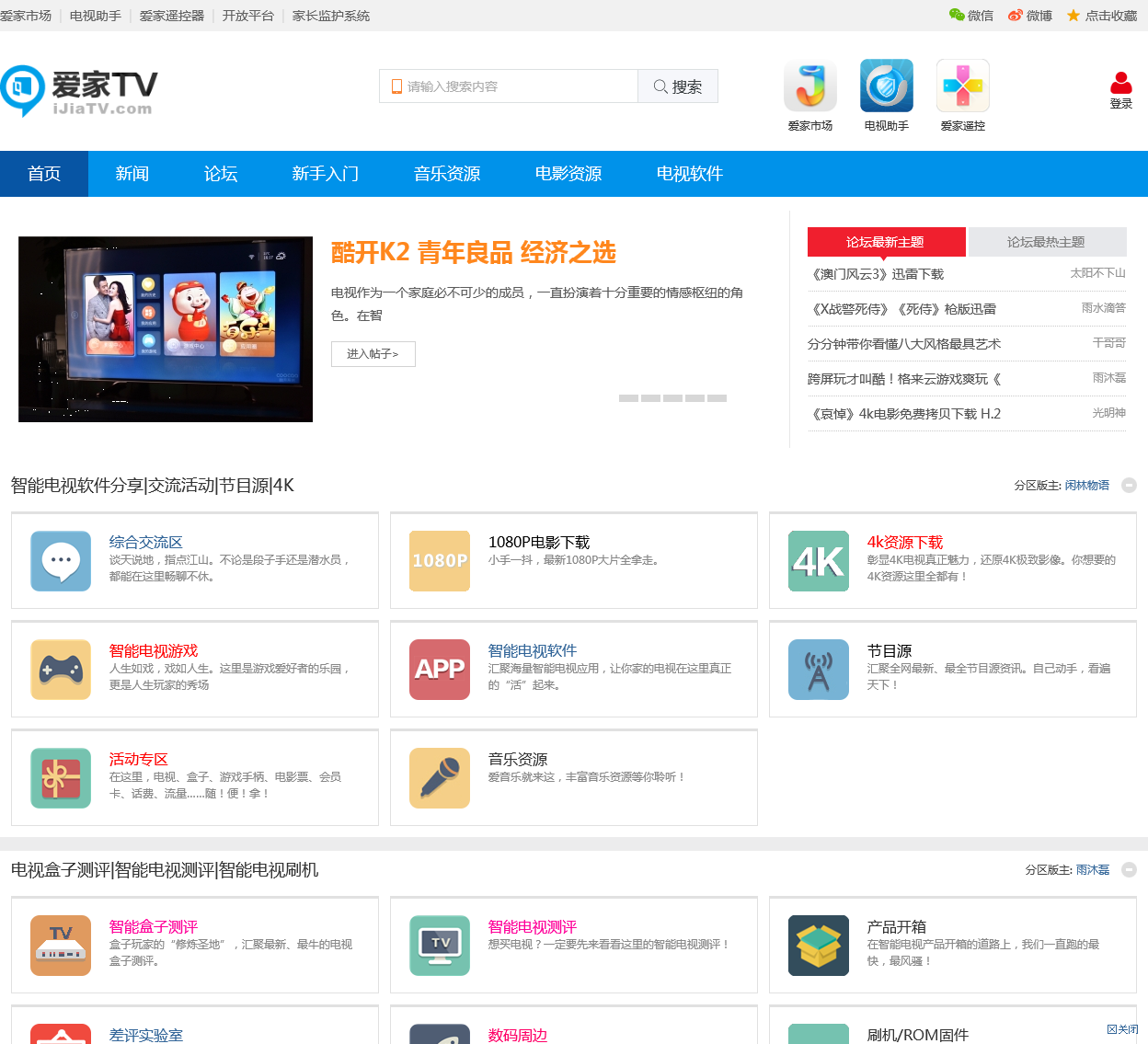Open 电影资源 in the navigation bar
Screen dimensions: 1148x1044
click(x=568, y=174)
